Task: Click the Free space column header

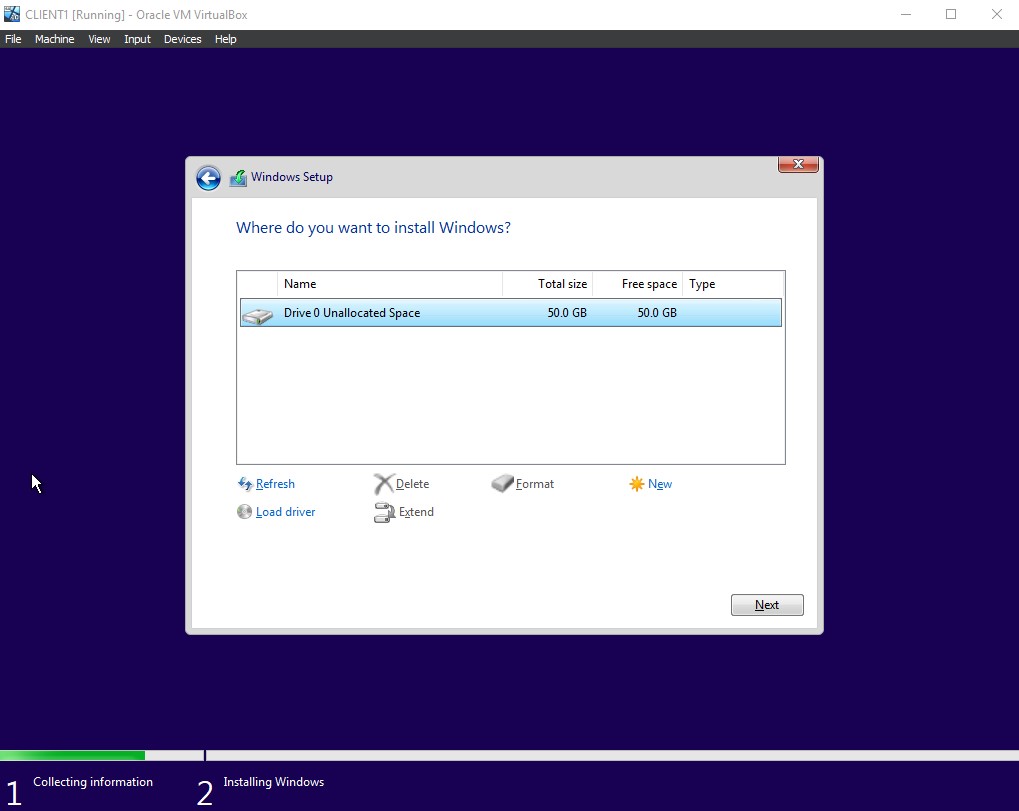Action: pos(638,284)
